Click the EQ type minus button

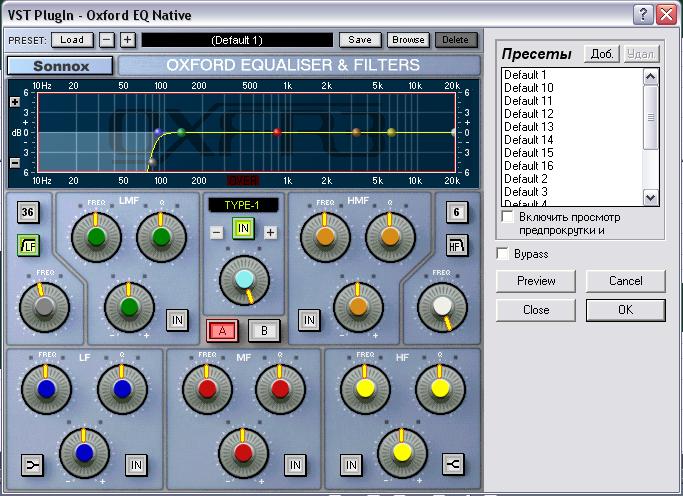tap(216, 233)
